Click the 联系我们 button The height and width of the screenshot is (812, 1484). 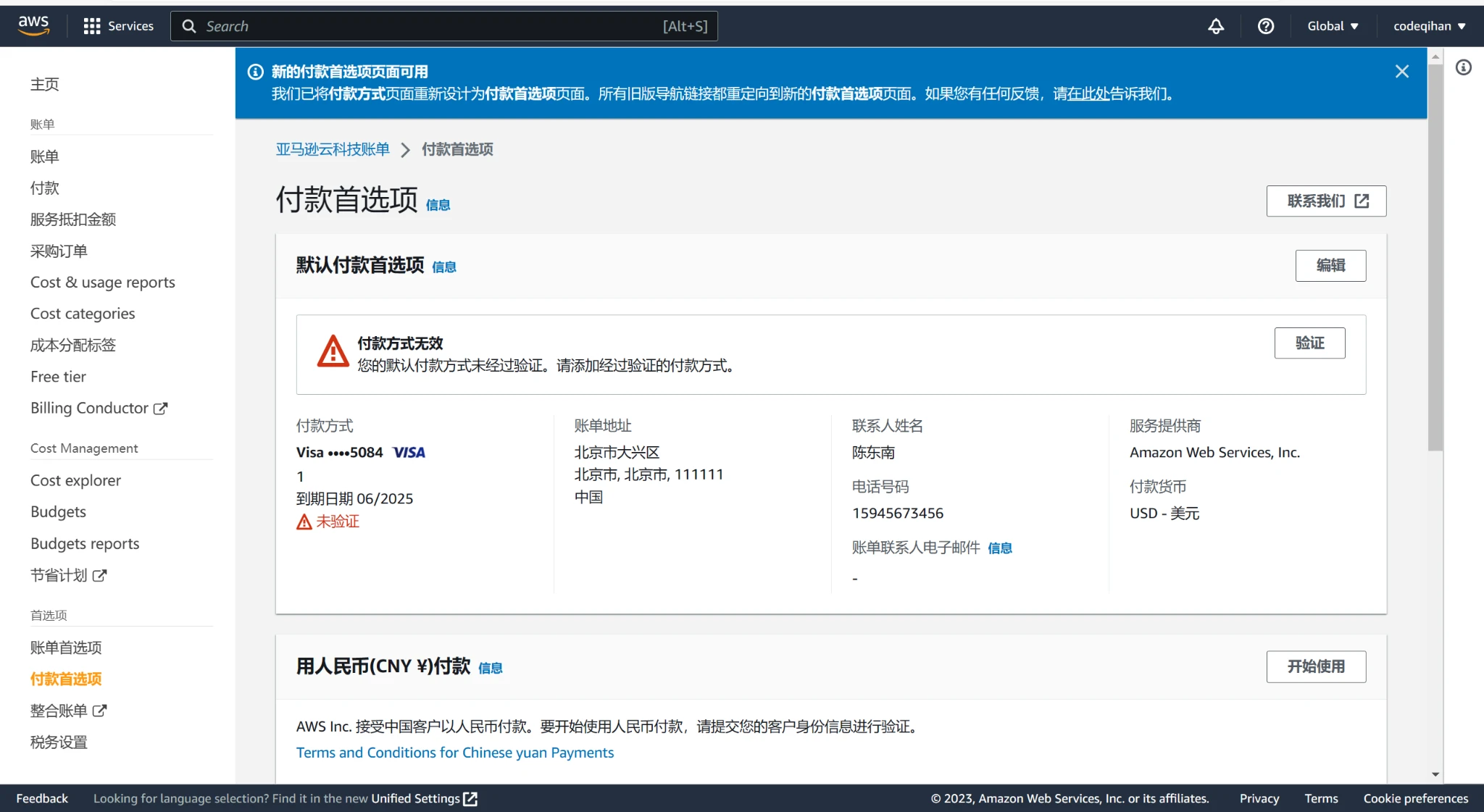(1326, 201)
